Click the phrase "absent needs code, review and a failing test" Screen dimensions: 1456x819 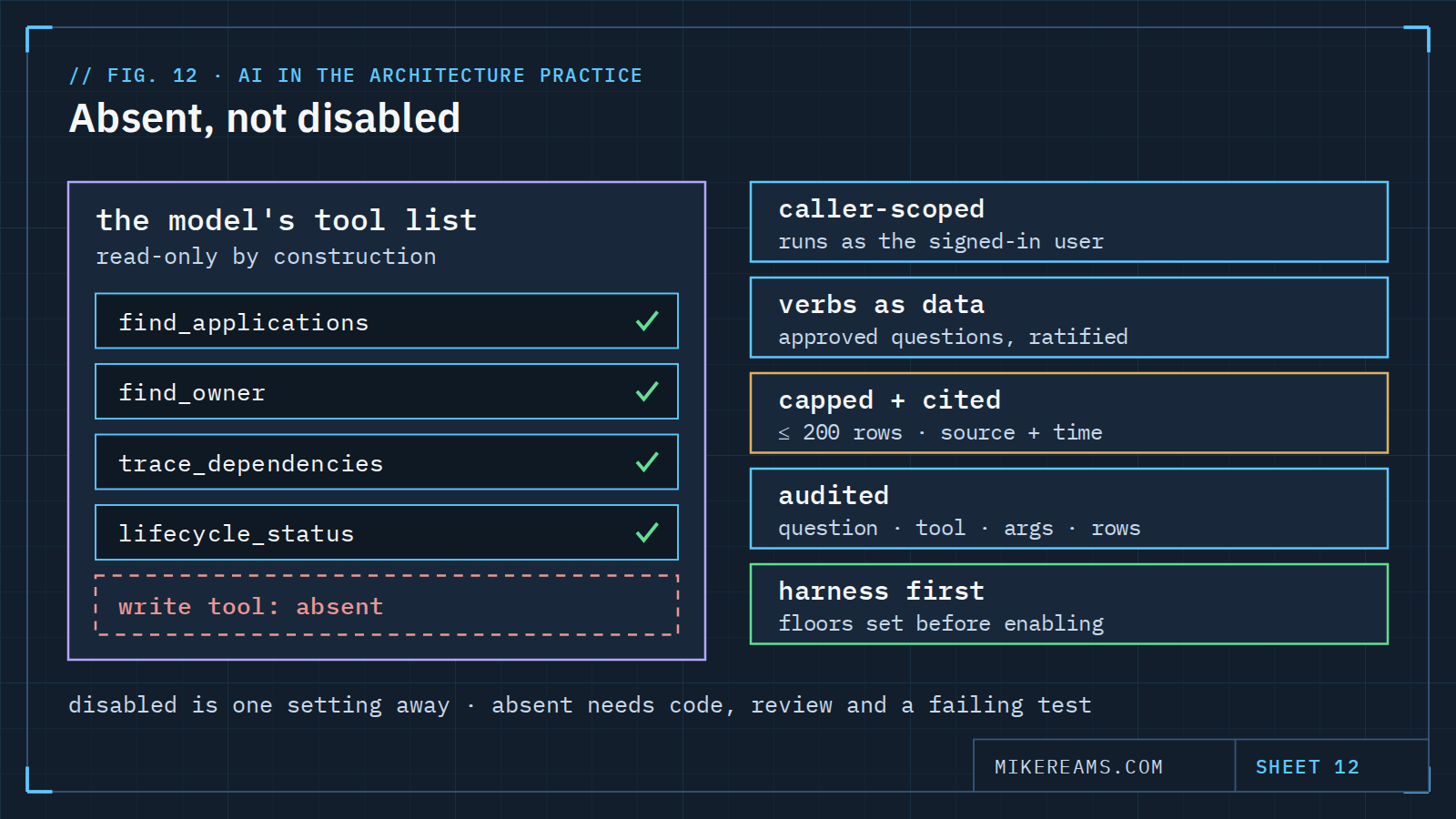click(792, 705)
